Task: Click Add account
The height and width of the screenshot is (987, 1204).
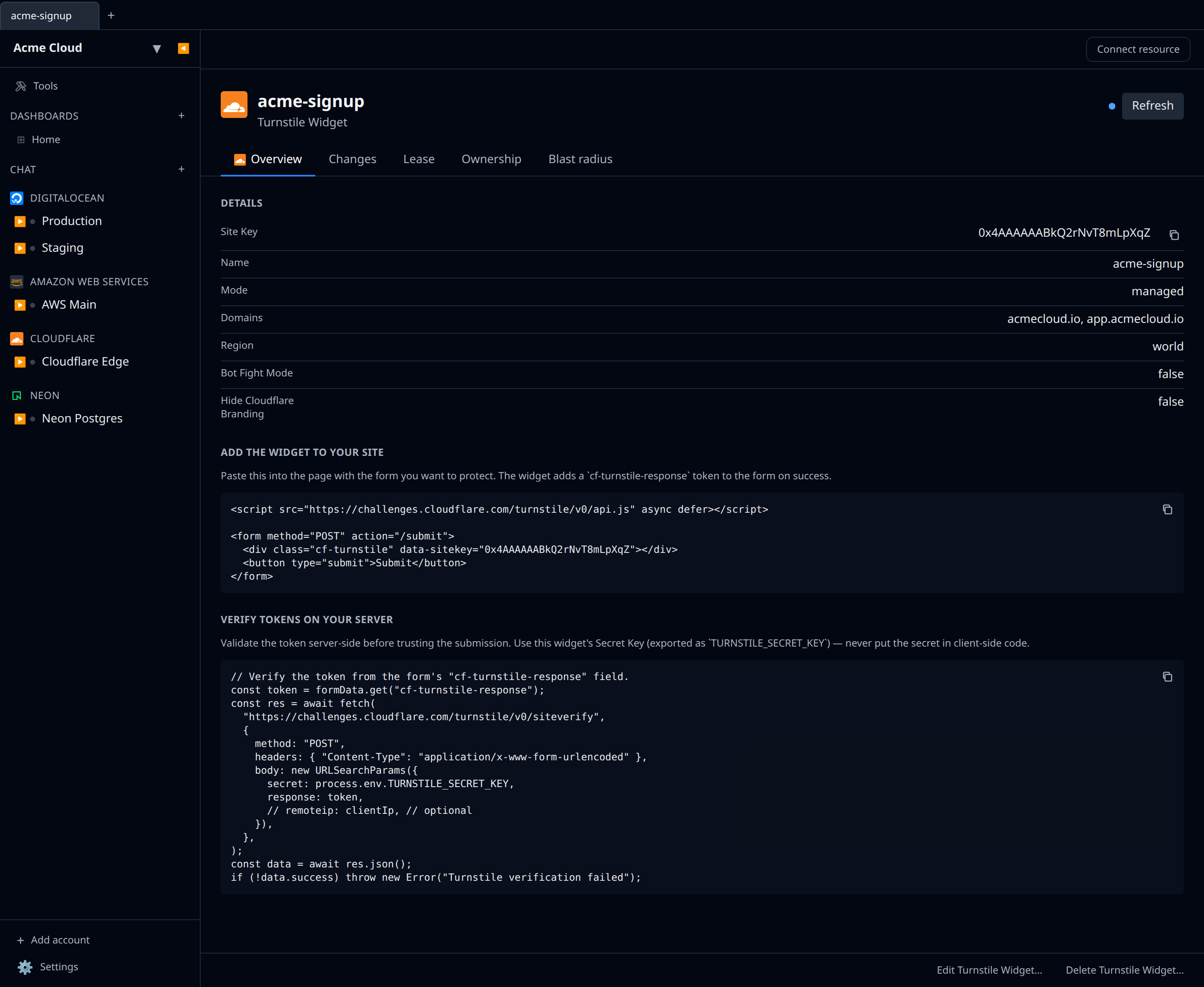Action: [53, 940]
